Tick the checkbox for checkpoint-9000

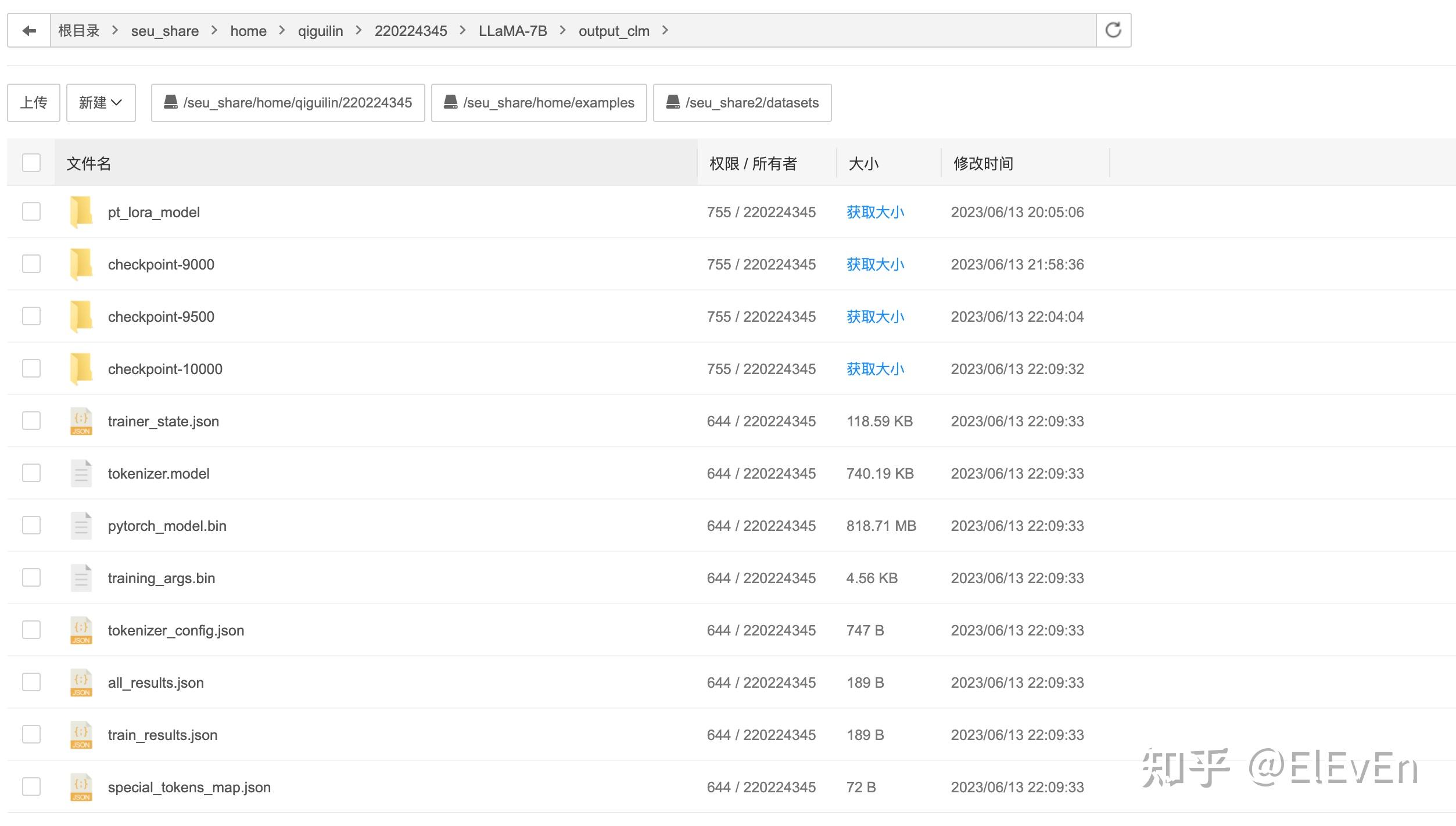pos(31,264)
